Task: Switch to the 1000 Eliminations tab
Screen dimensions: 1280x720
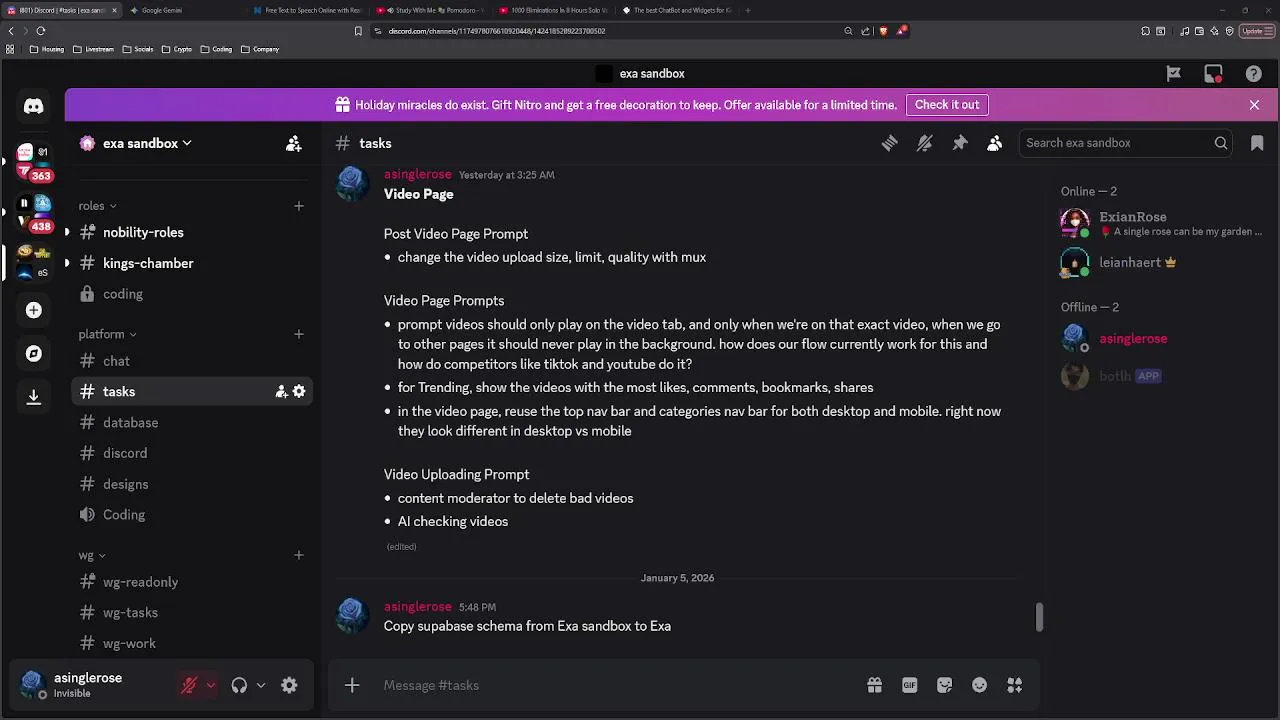Action: click(554, 10)
